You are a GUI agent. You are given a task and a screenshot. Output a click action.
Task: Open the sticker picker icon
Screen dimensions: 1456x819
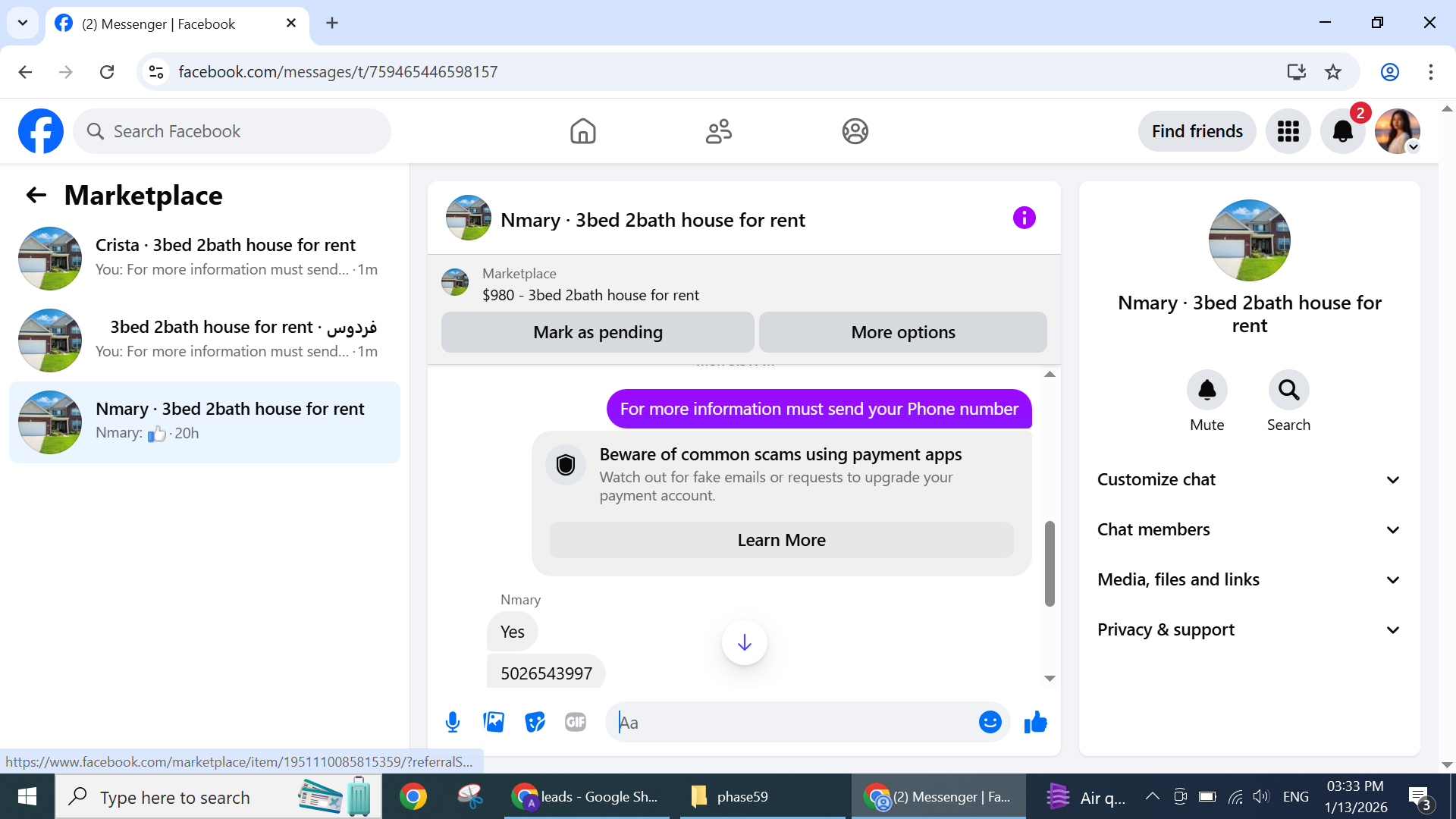535,722
